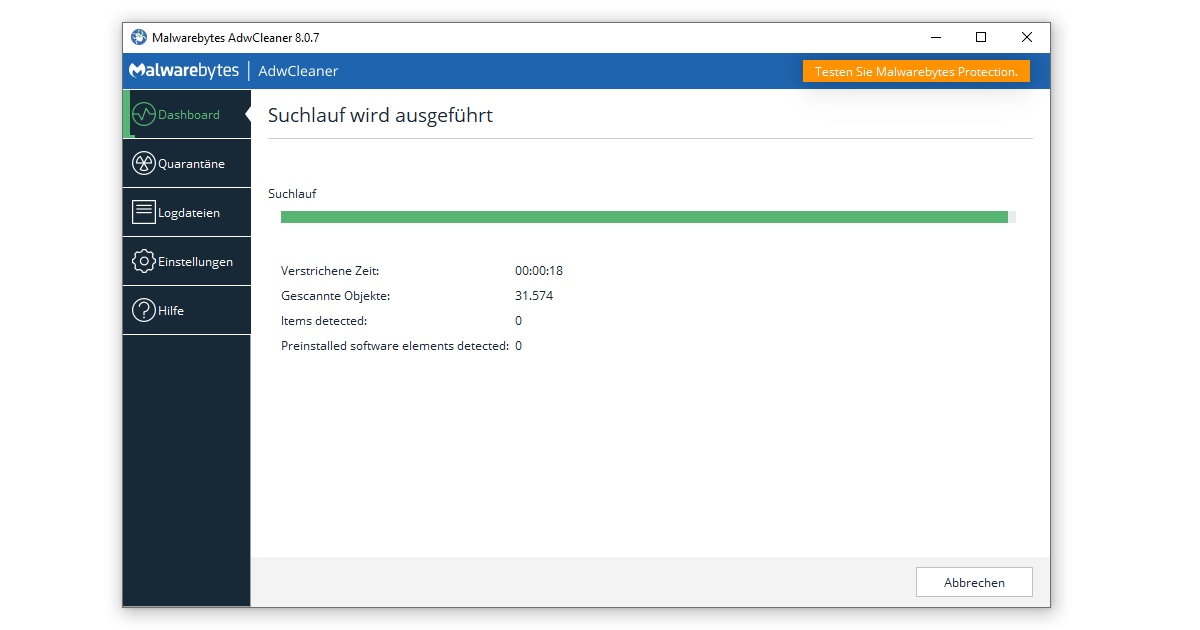1200x630 pixels.
Task: Click the Einstellungen gear icon
Action: tap(144, 261)
